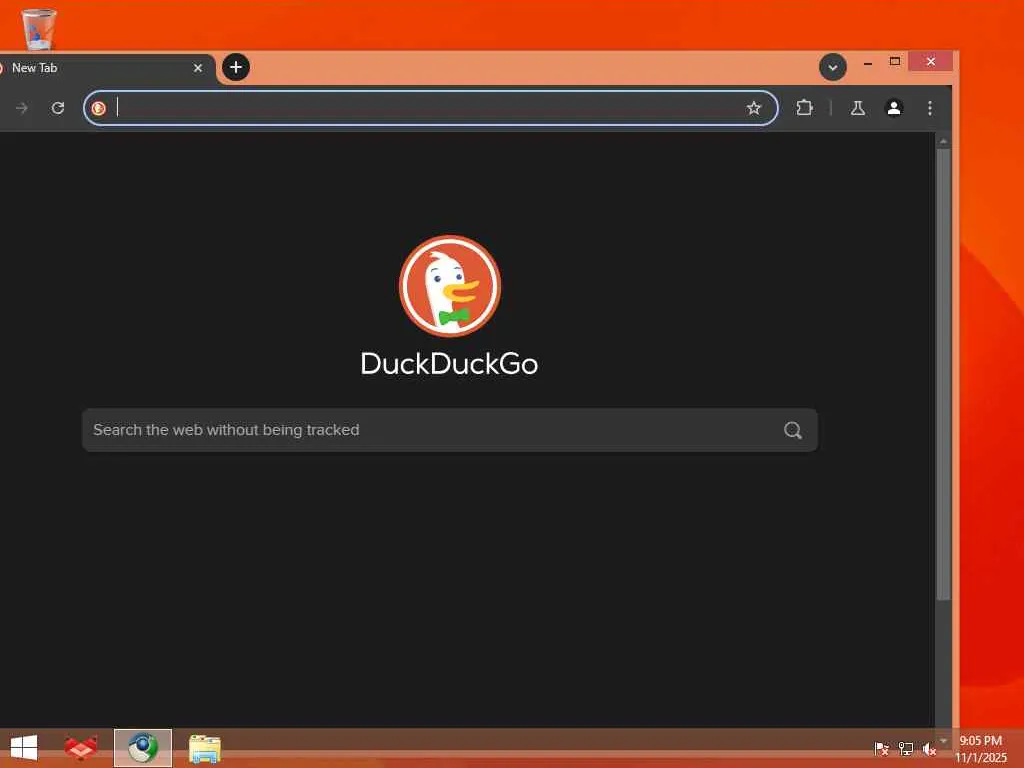Focus the browser address bar field
1024x768 pixels.
[430, 108]
